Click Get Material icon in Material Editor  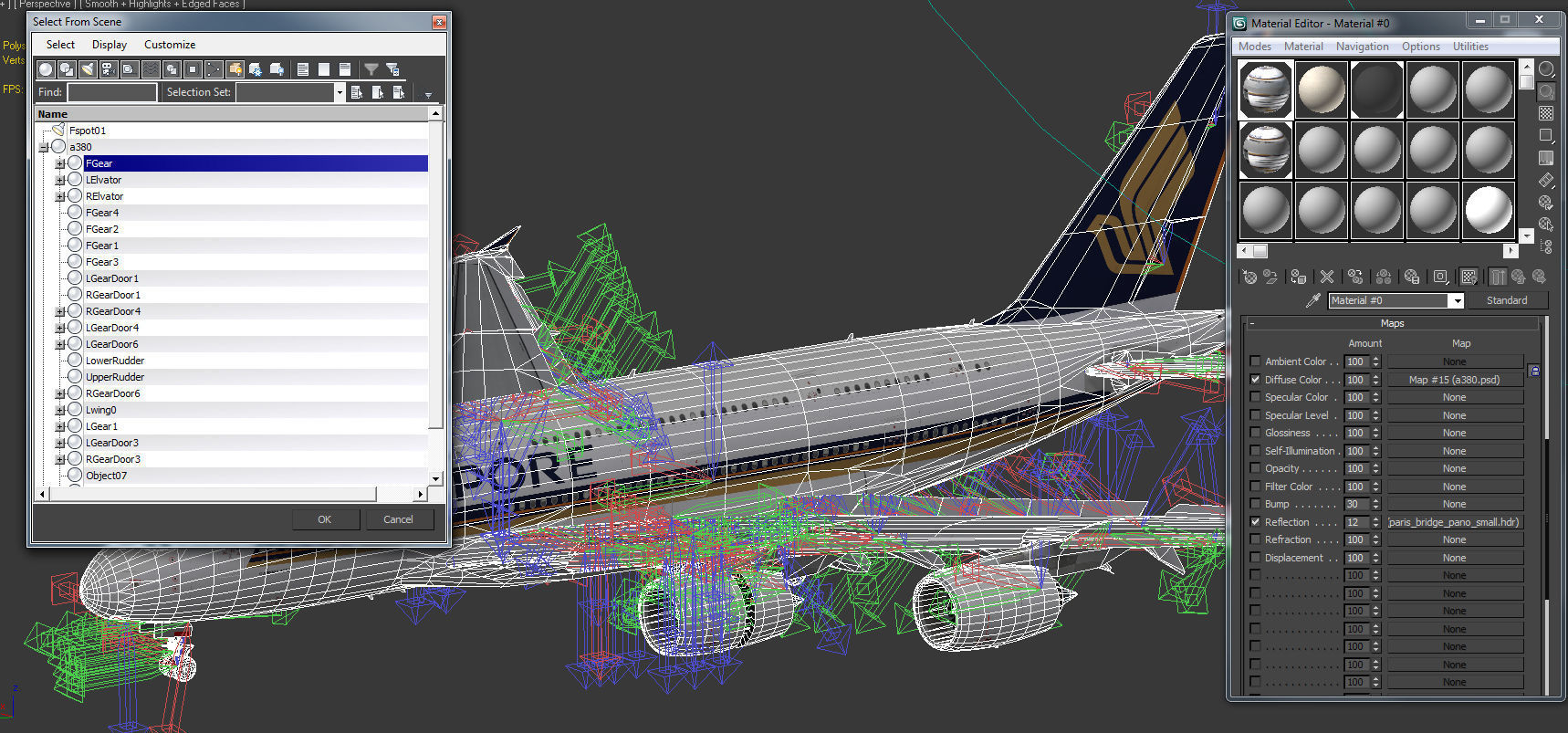click(x=1249, y=277)
